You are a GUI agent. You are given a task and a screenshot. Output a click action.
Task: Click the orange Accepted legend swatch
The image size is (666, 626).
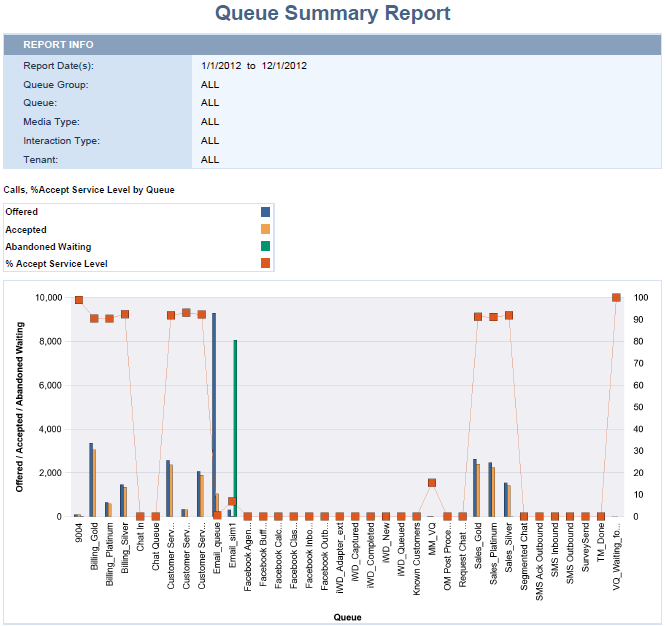(265, 229)
